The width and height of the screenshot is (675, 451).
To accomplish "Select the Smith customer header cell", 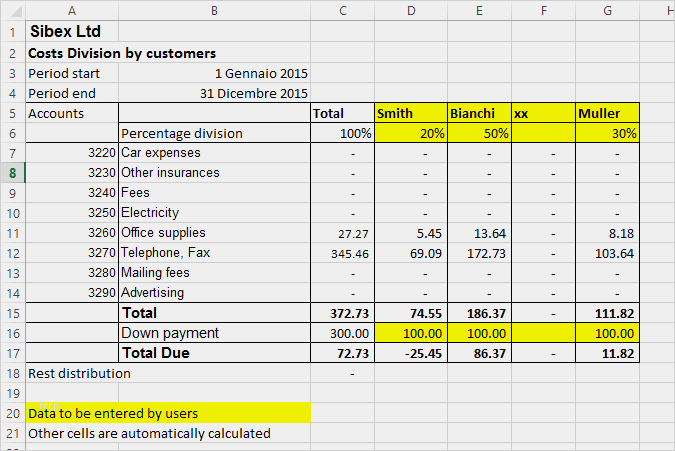I will point(410,113).
